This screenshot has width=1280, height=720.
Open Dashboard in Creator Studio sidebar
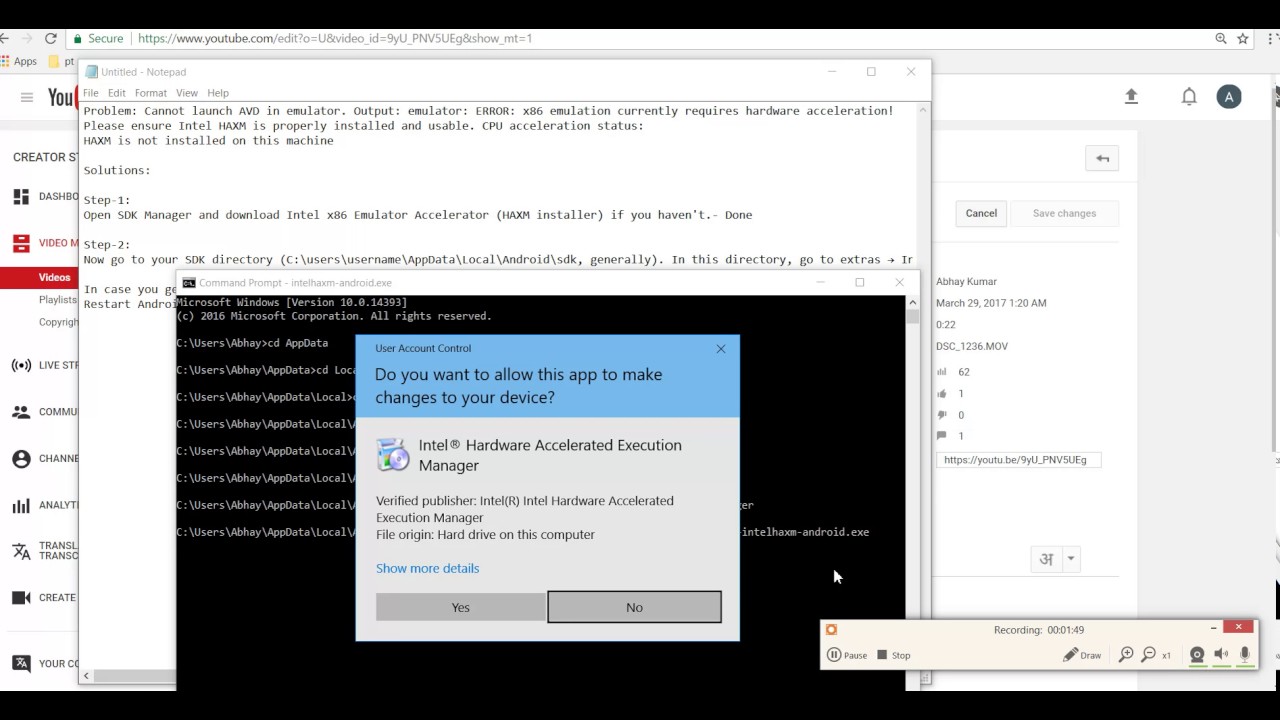[x=46, y=197]
